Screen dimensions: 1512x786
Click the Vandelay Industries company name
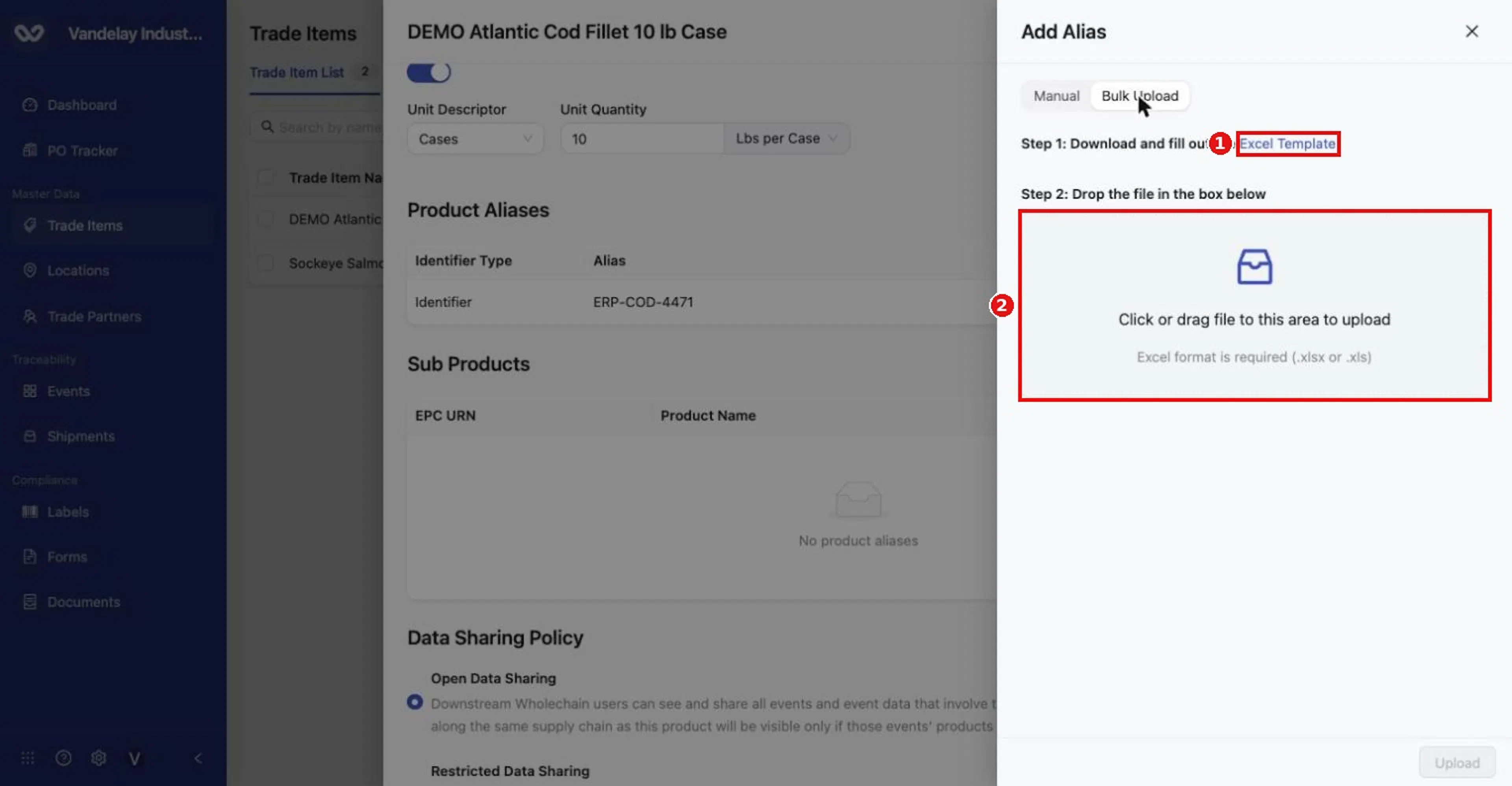pos(135,33)
